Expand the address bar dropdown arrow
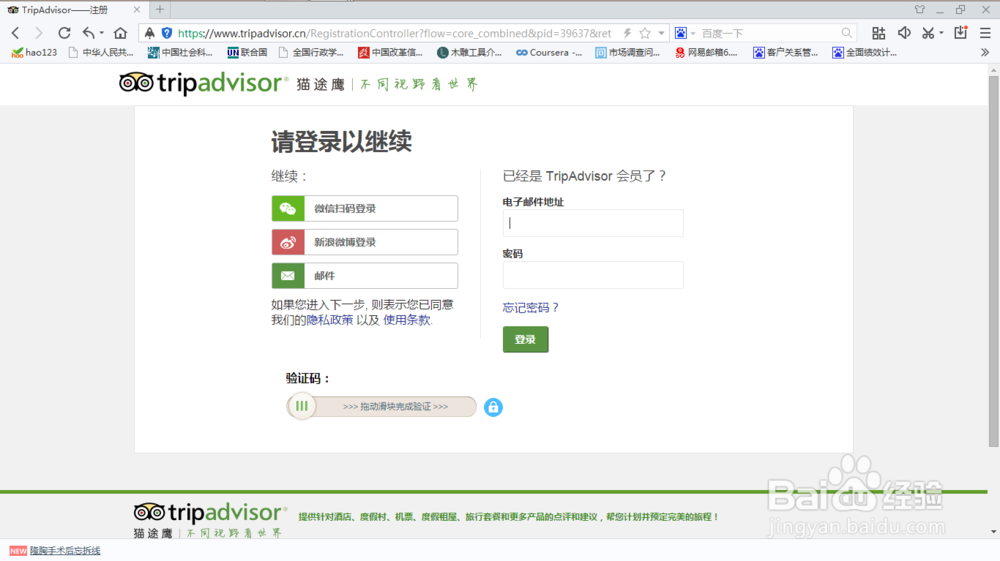The height and width of the screenshot is (561, 1000). 661,33
